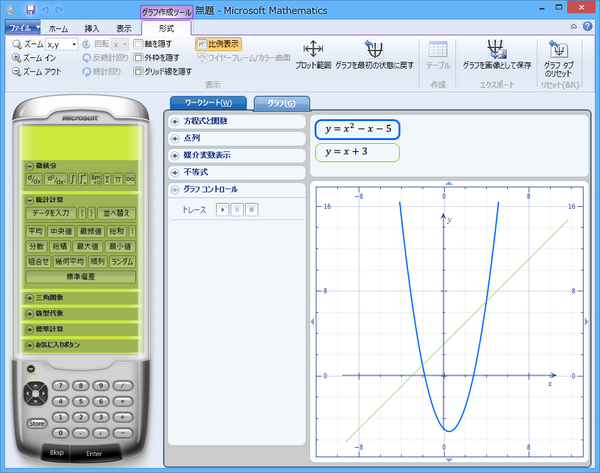Toggle 軸を隠す hide axes checkbox
Image resolution: width=600 pixels, height=473 pixels.
coord(138,44)
